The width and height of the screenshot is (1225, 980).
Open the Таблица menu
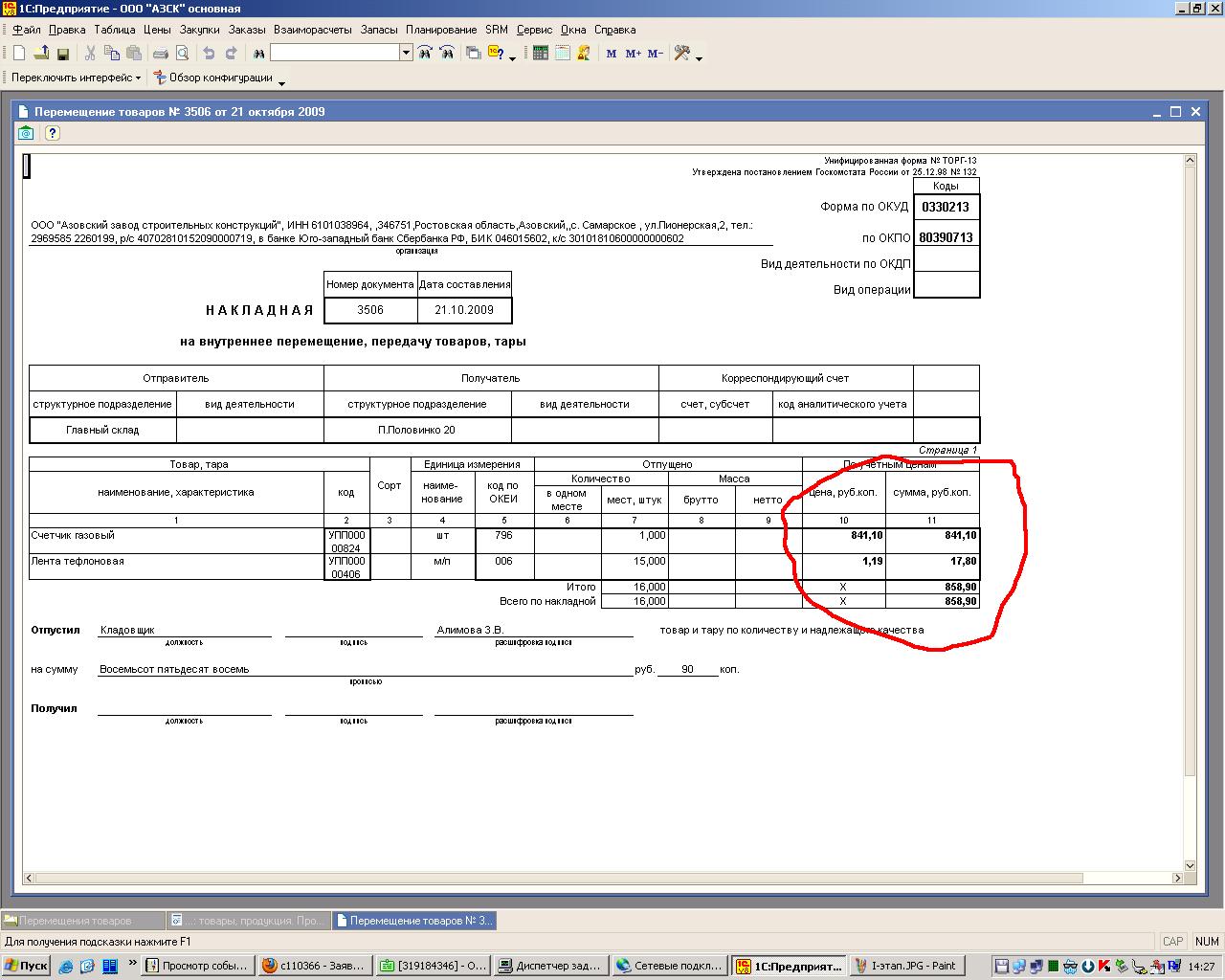pyautogui.click(x=115, y=30)
